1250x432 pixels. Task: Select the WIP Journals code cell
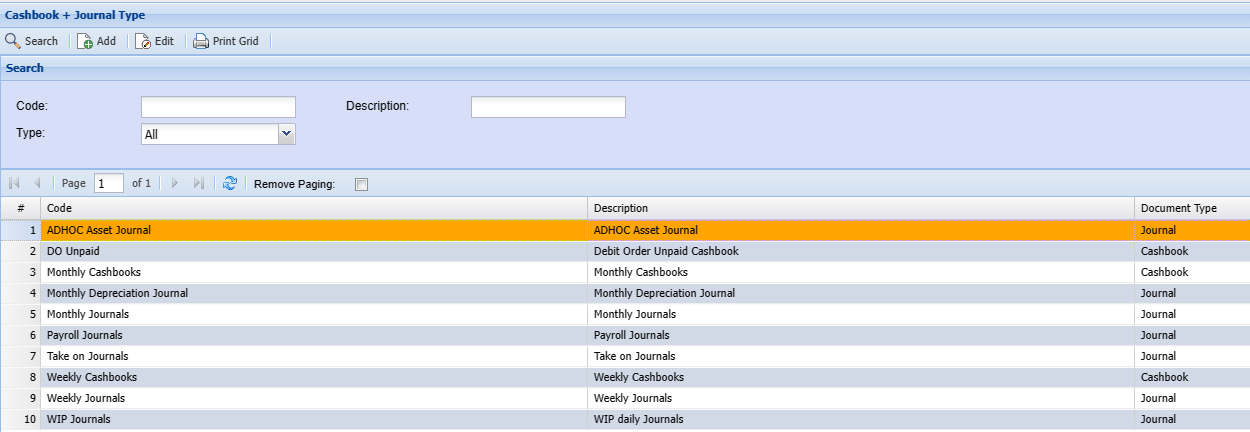coord(314,419)
